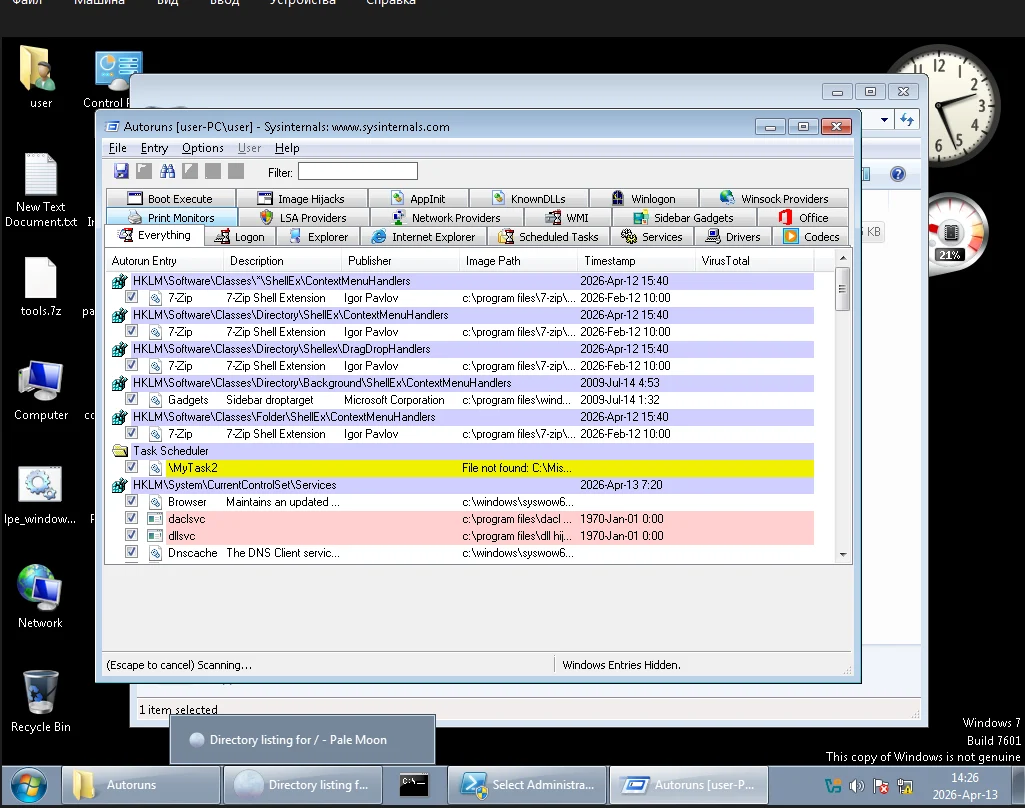
Task: Click the help question mark in background window
Action: pyautogui.click(x=898, y=174)
